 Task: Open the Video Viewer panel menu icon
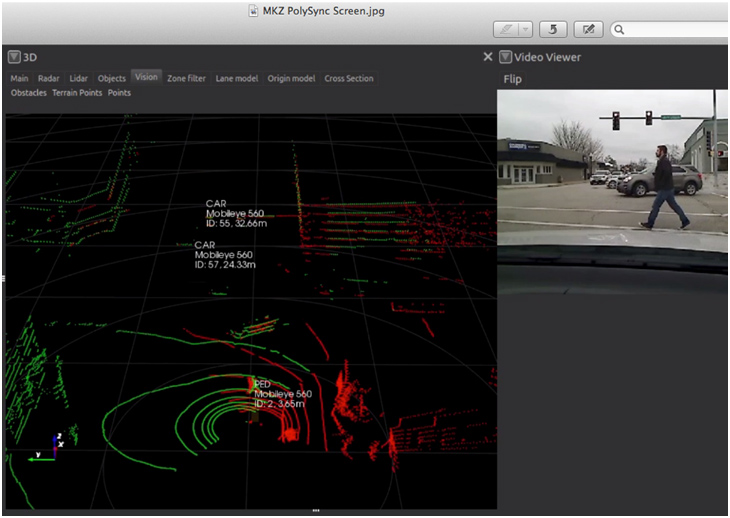click(506, 57)
